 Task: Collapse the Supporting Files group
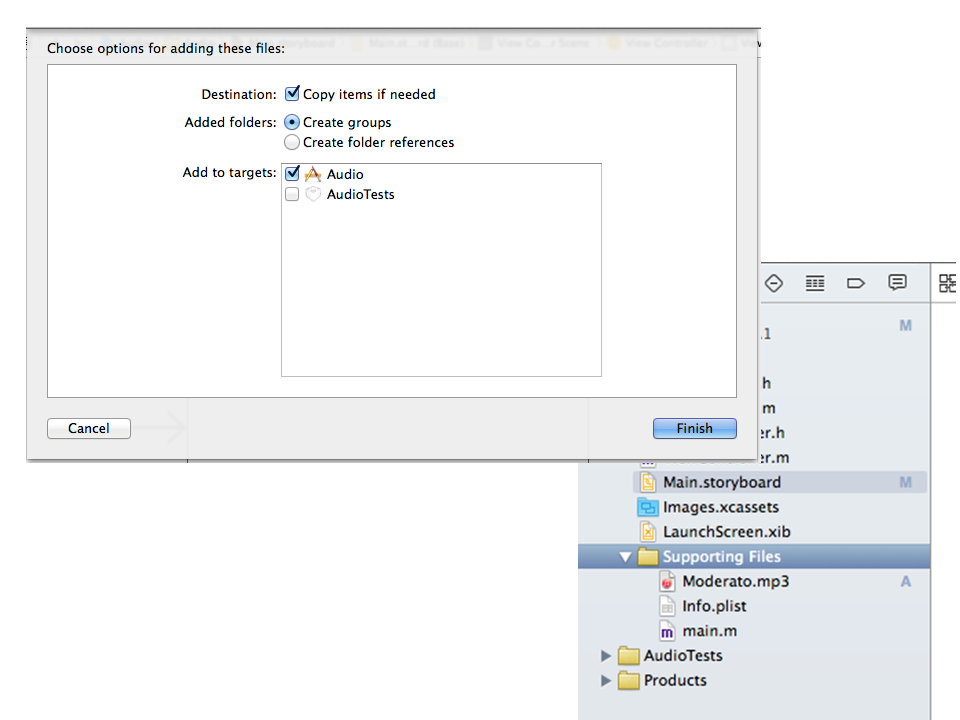point(626,557)
